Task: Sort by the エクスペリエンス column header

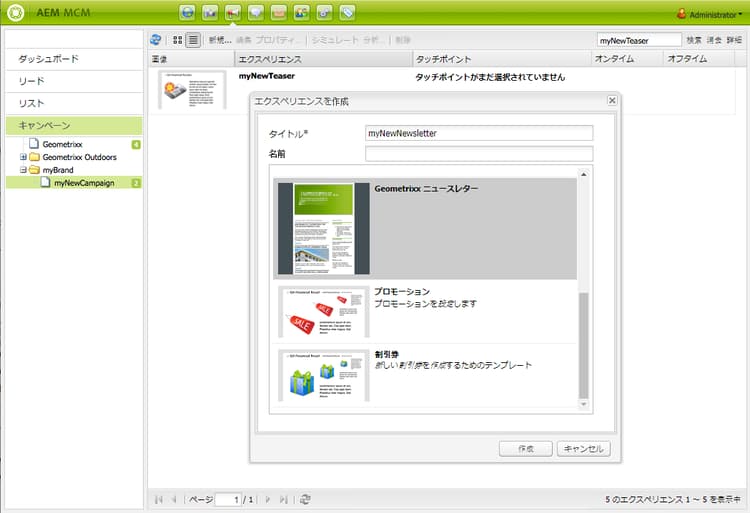Action: pyautogui.click(x=323, y=59)
